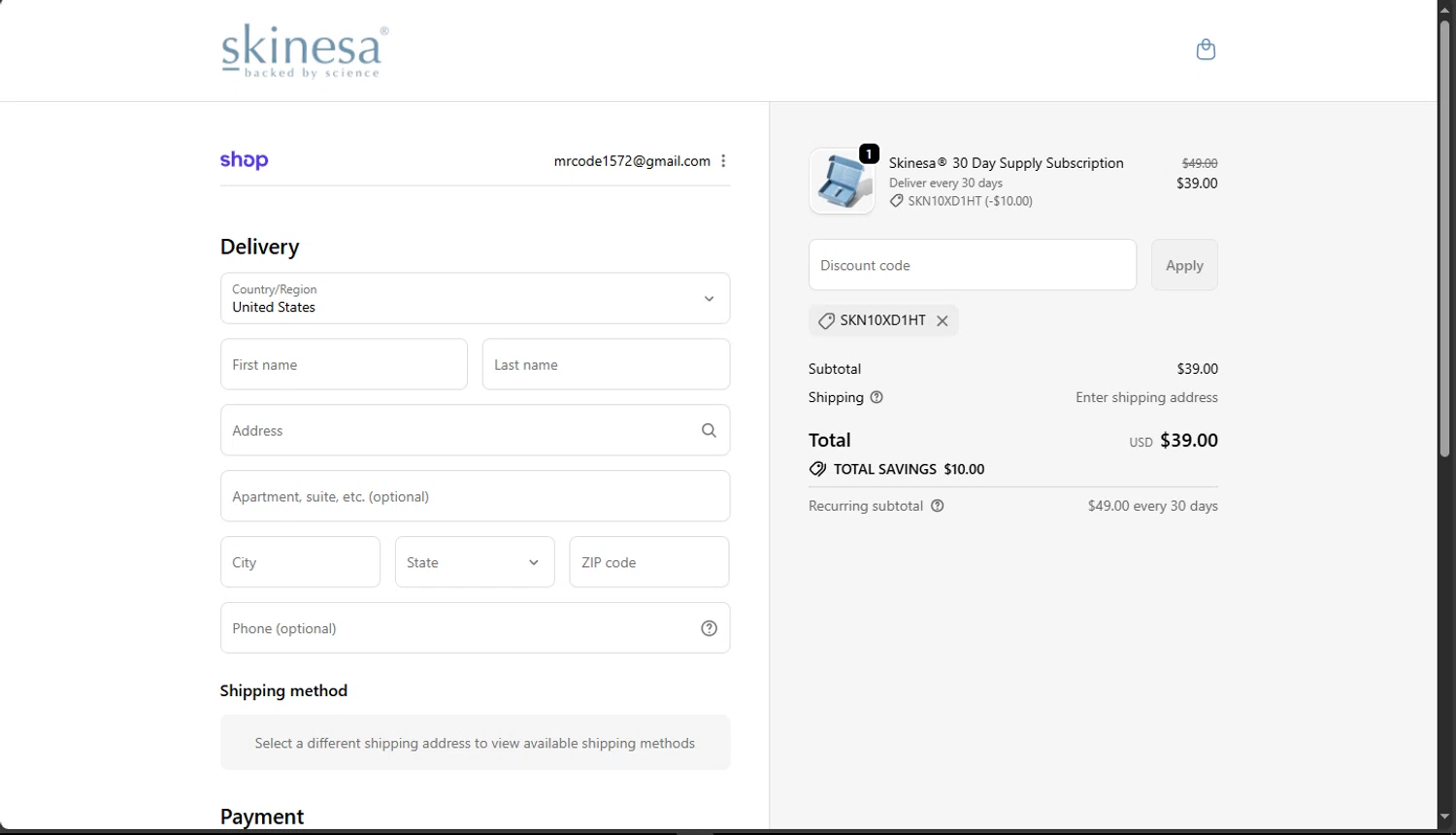The image size is (1456, 835).
Task: Open the State dropdown
Action: 475,562
